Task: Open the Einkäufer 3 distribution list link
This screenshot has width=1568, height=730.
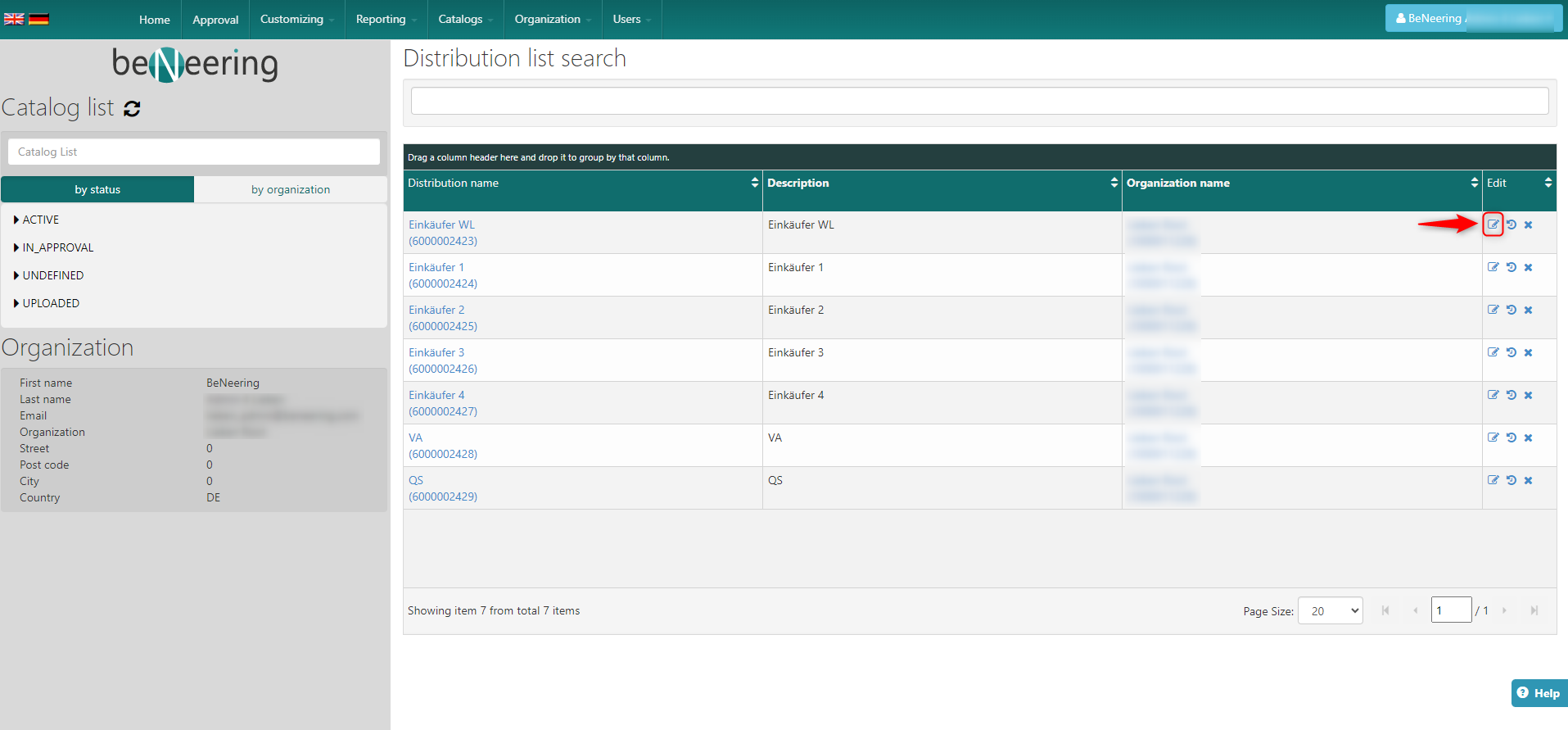Action: (x=436, y=352)
